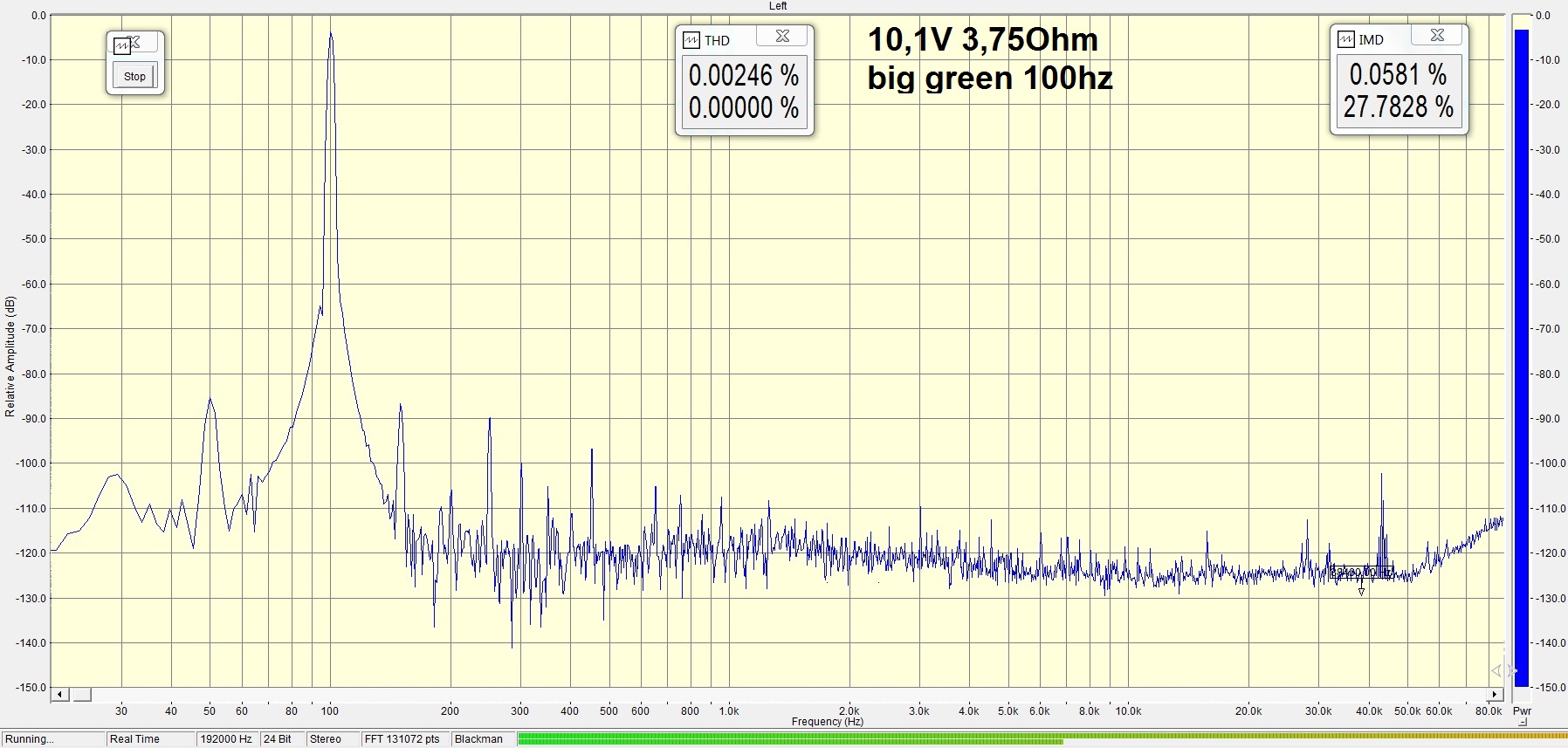1568x748 pixels.
Task: Click the Stop button
Action: tap(134, 76)
